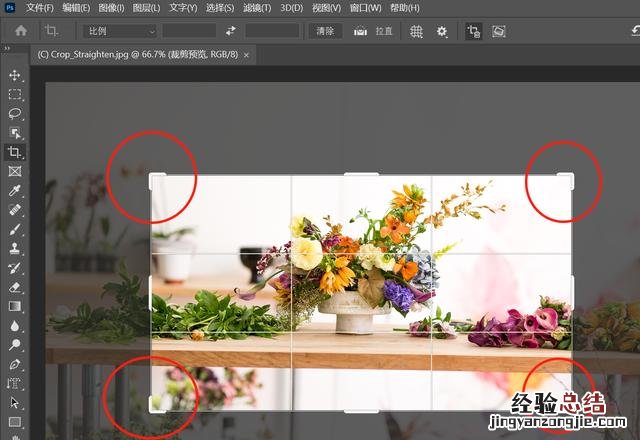Select the Move tool

pos(14,75)
